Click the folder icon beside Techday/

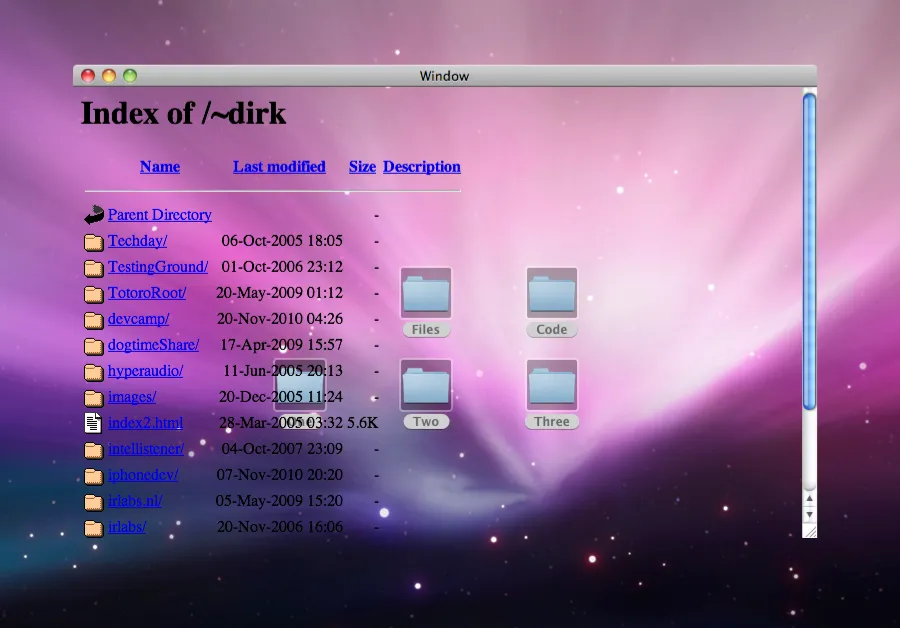pos(94,242)
